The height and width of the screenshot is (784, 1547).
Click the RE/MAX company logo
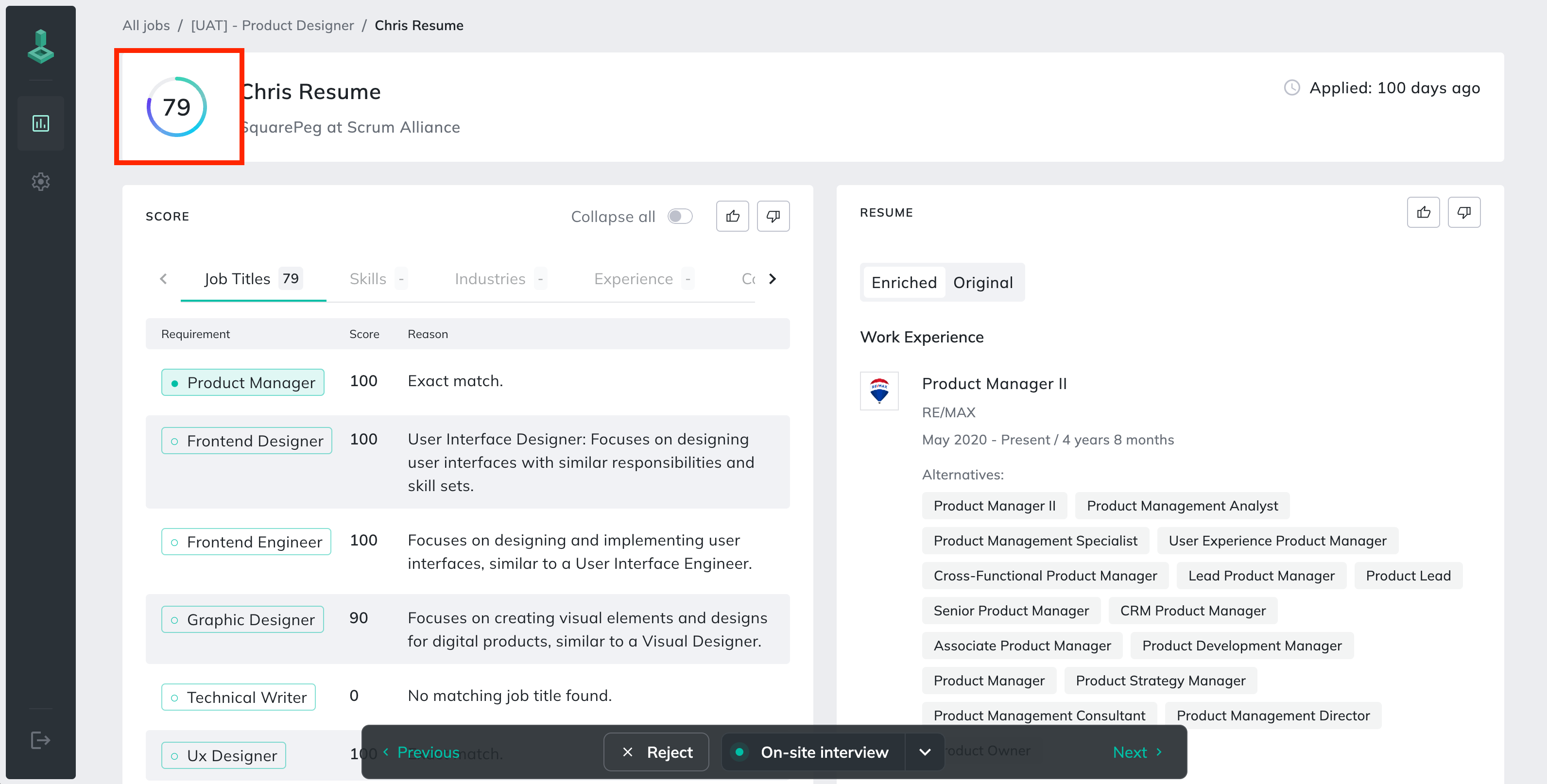879,391
